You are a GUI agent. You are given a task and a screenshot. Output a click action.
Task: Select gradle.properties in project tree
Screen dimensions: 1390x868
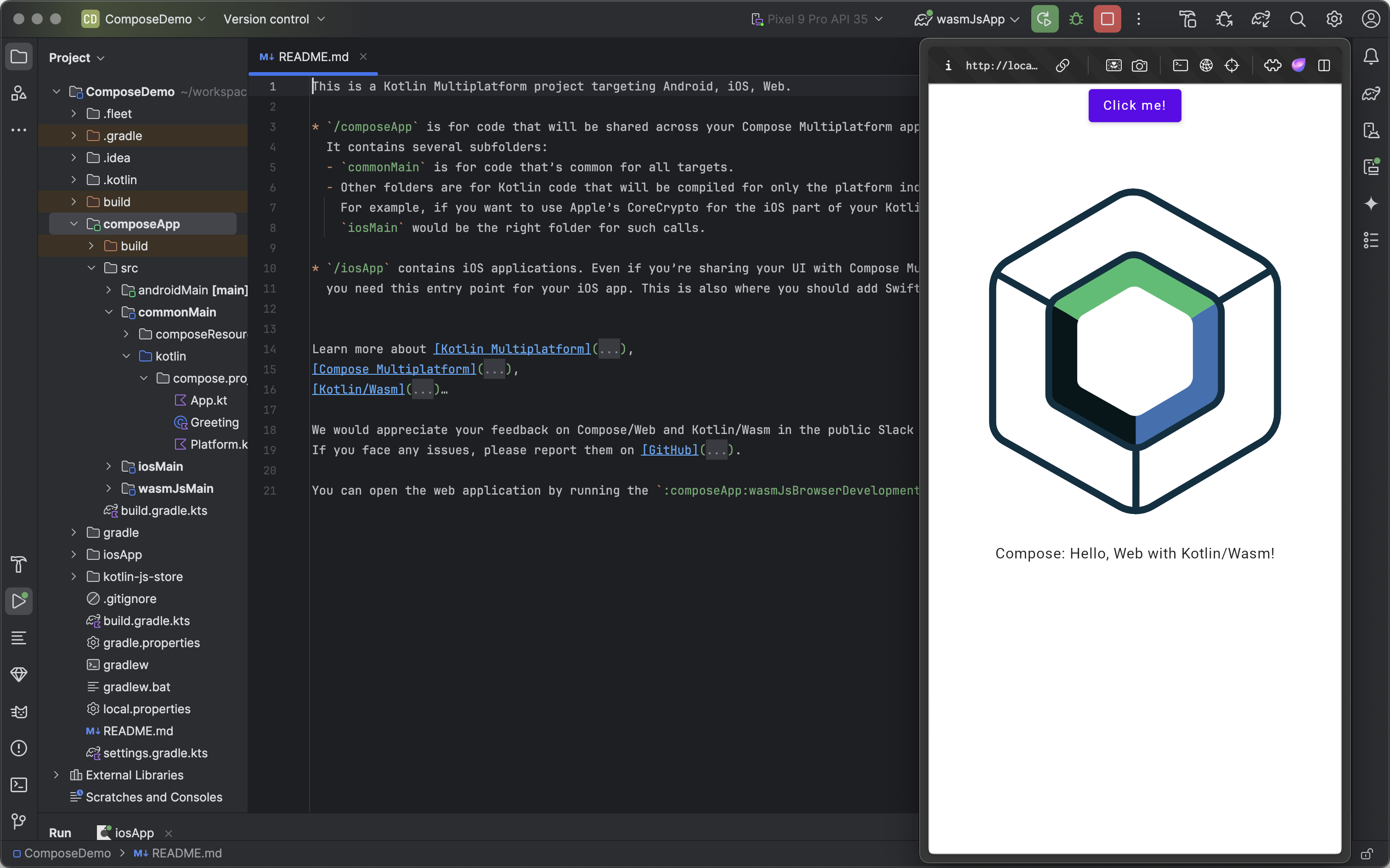(x=143, y=643)
